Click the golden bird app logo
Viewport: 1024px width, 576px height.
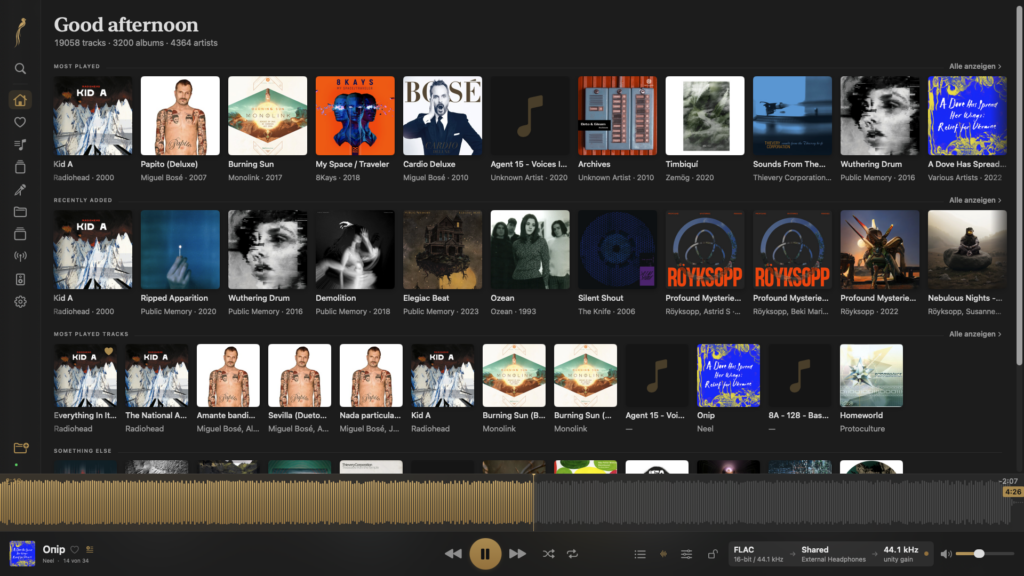[x=20, y=32]
